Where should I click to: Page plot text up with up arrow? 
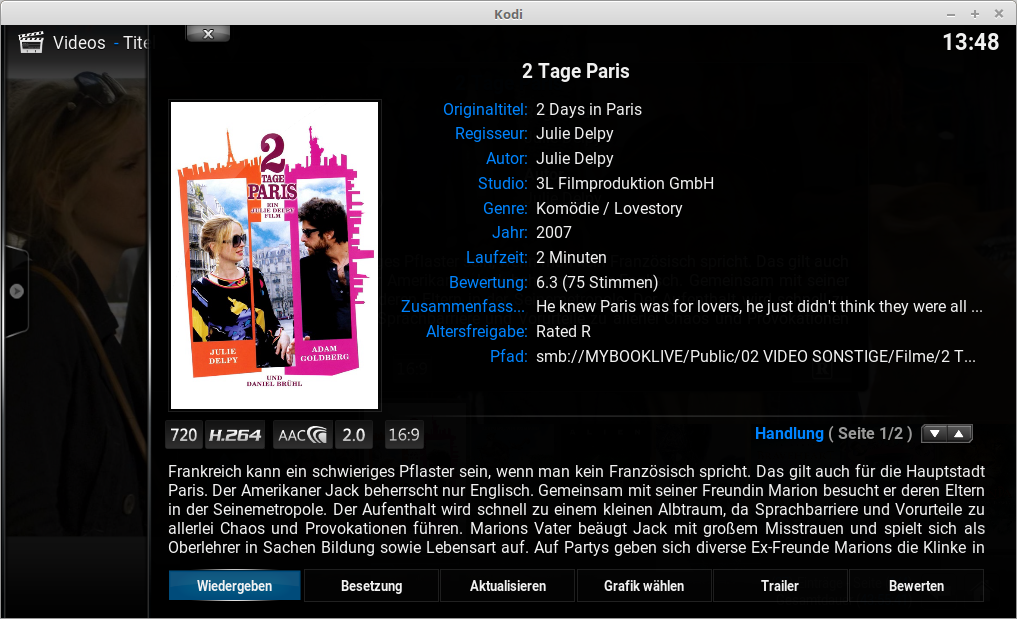pyautogui.click(x=959, y=433)
